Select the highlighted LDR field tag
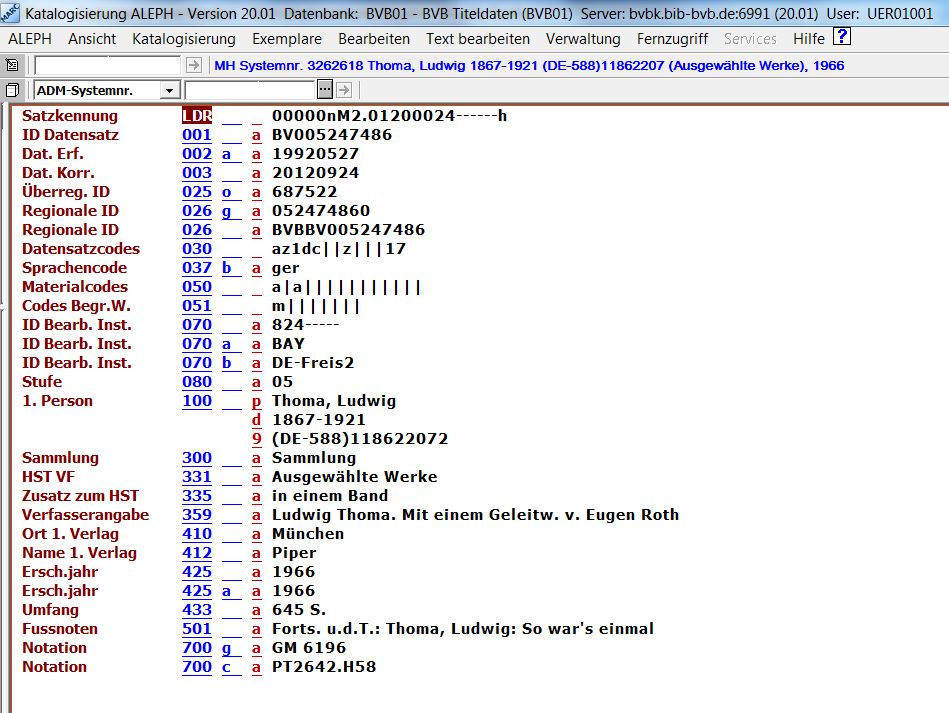The width and height of the screenshot is (949, 713). pyautogui.click(x=197, y=116)
